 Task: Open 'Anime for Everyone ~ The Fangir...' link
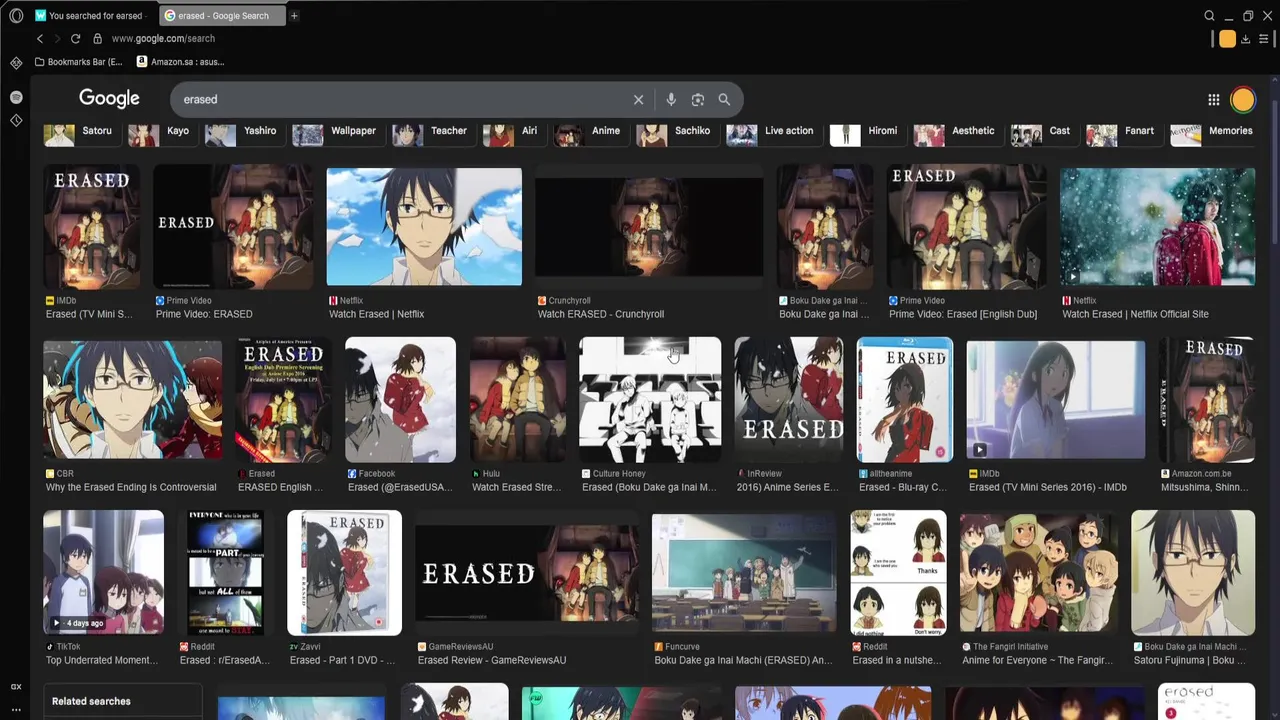pos(1037,660)
